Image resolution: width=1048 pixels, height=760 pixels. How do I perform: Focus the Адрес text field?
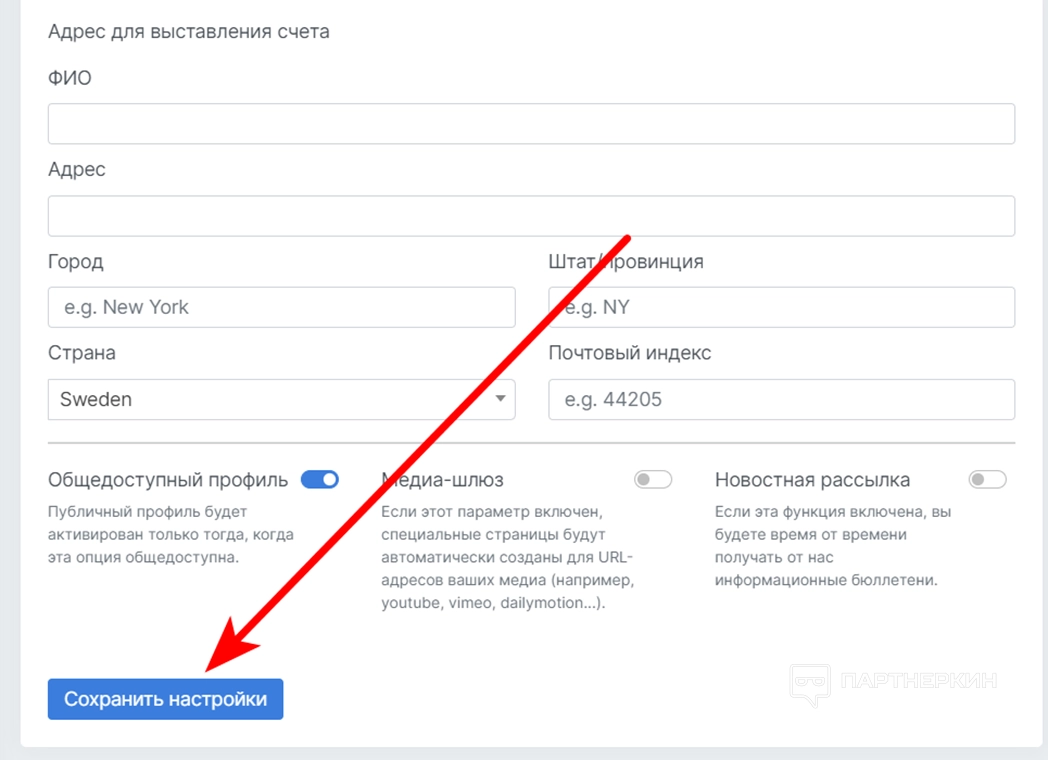(x=531, y=216)
